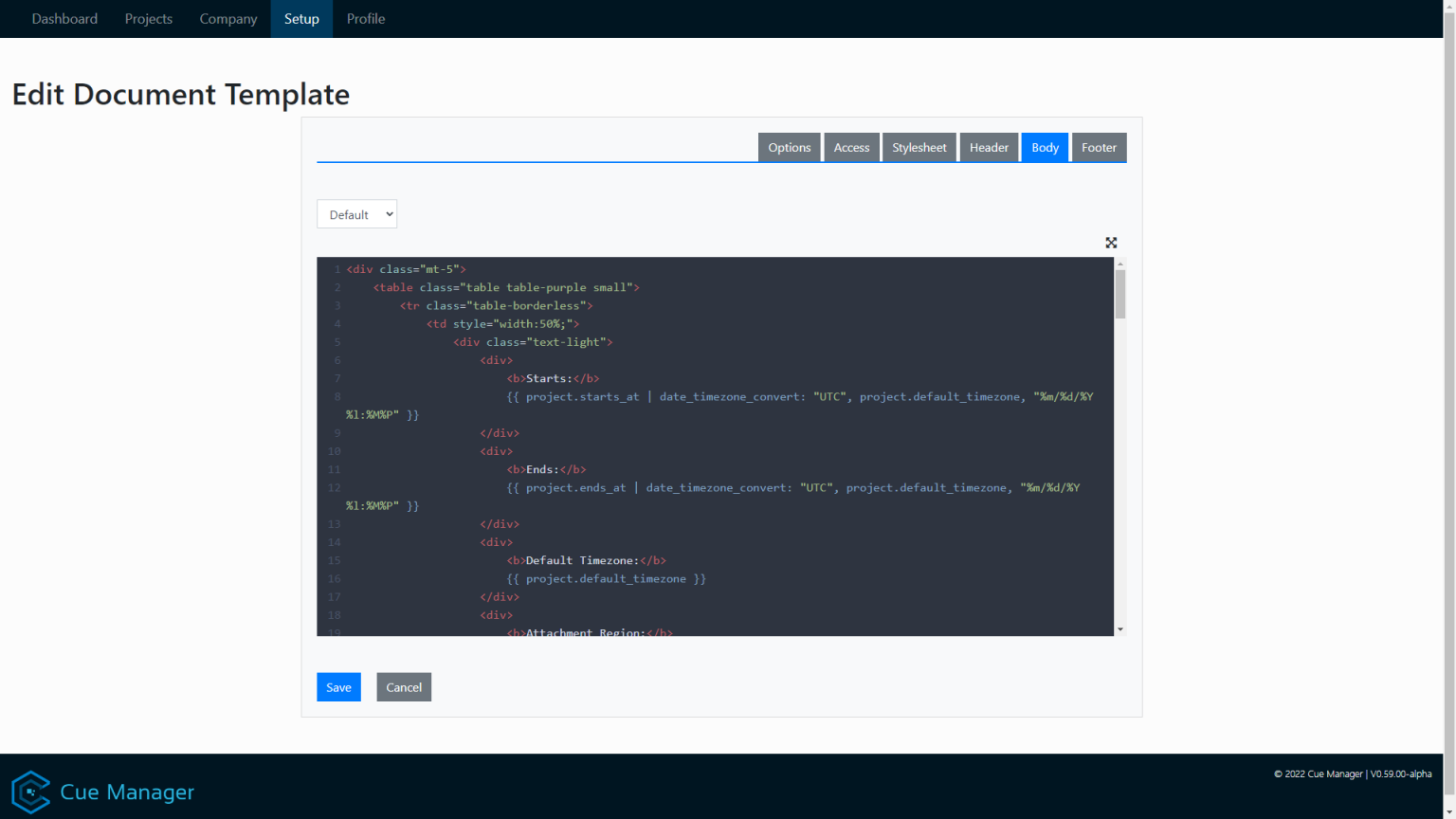Cancel editing the template
1456x819 pixels.
pyautogui.click(x=404, y=686)
